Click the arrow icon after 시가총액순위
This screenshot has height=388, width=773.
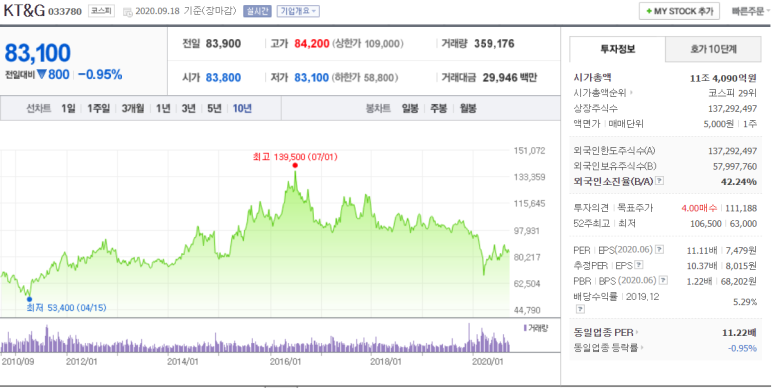click(632, 93)
